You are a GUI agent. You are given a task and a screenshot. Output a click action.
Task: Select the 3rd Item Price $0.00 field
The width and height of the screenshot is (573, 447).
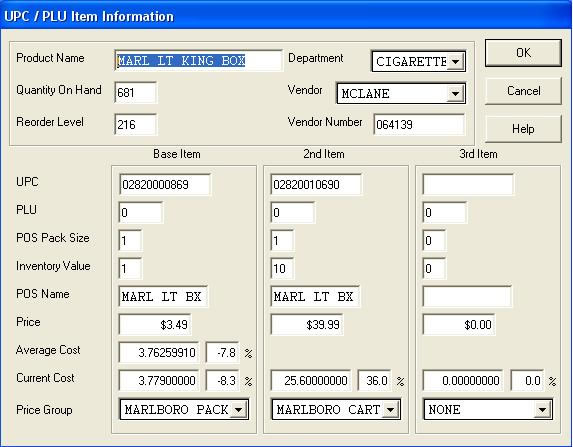pyautogui.click(x=459, y=324)
